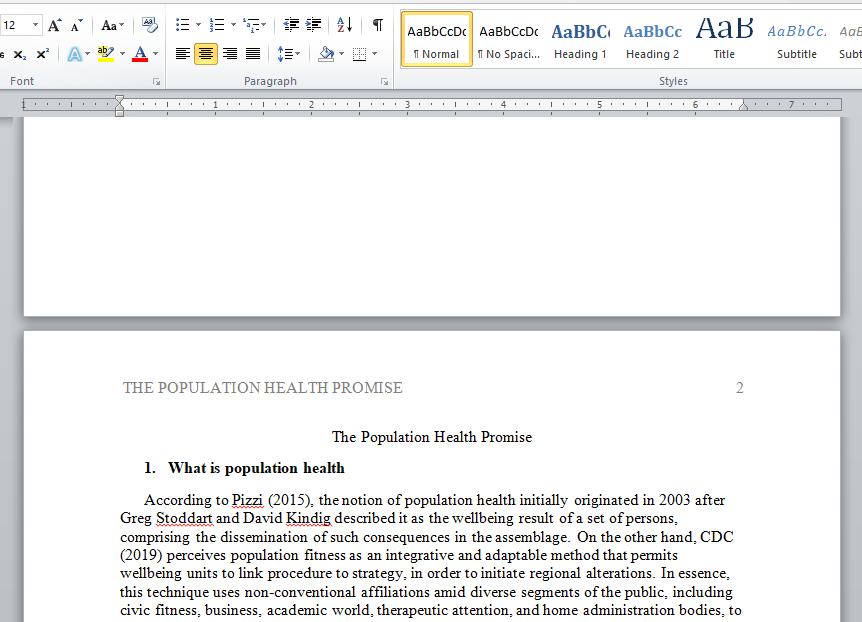
Task: Click the underlined name Kindig
Action: [308, 518]
